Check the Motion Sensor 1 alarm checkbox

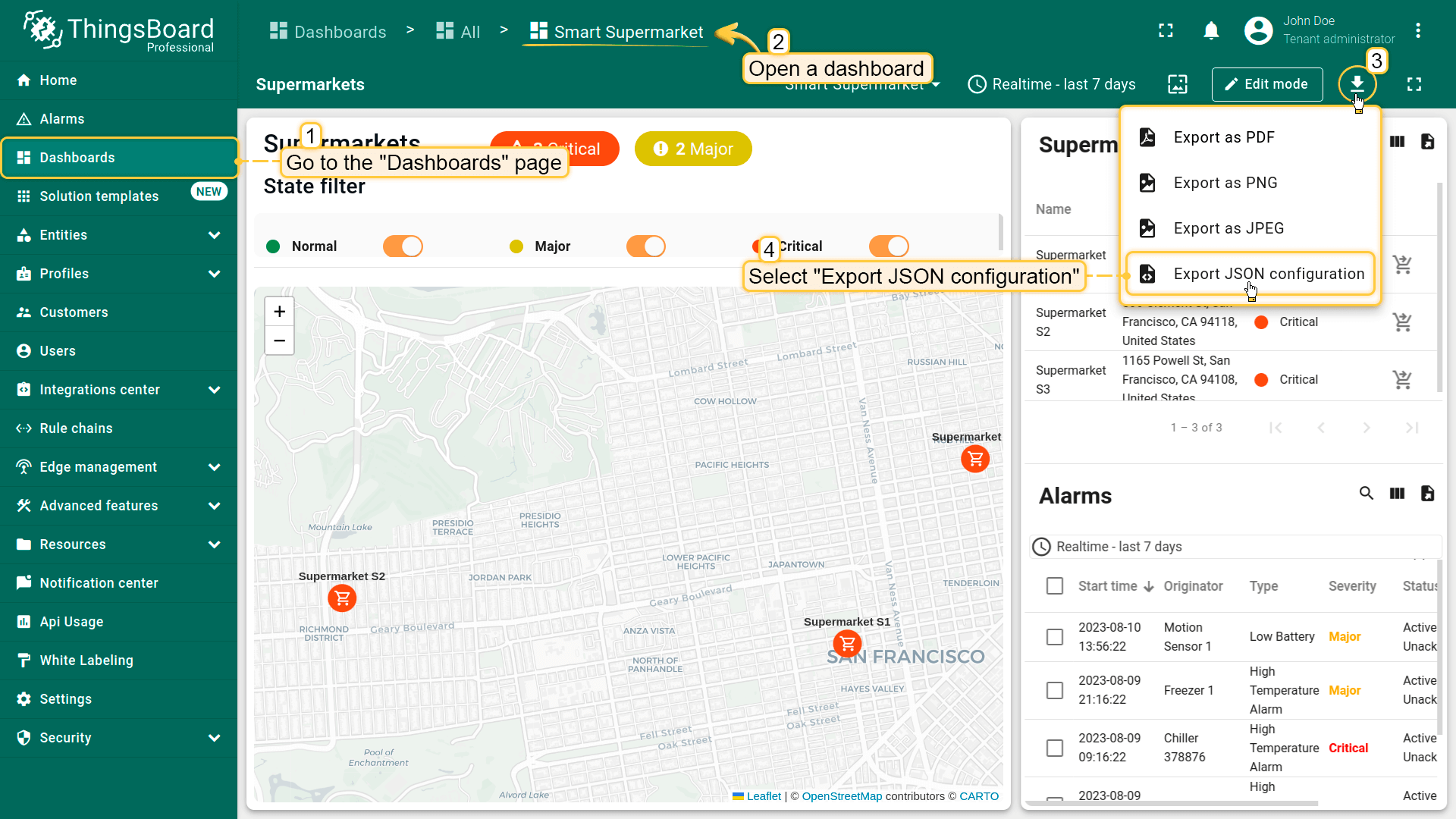1054,637
